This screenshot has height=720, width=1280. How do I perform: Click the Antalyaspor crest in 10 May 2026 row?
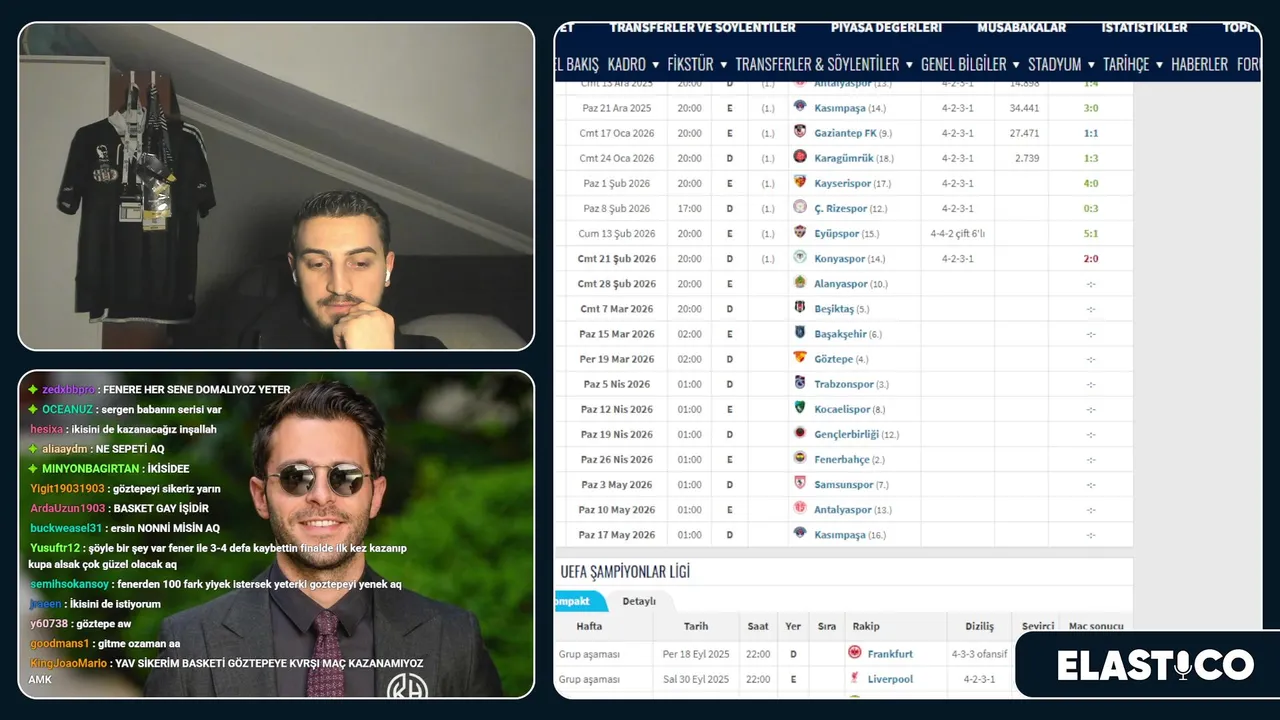tap(800, 509)
